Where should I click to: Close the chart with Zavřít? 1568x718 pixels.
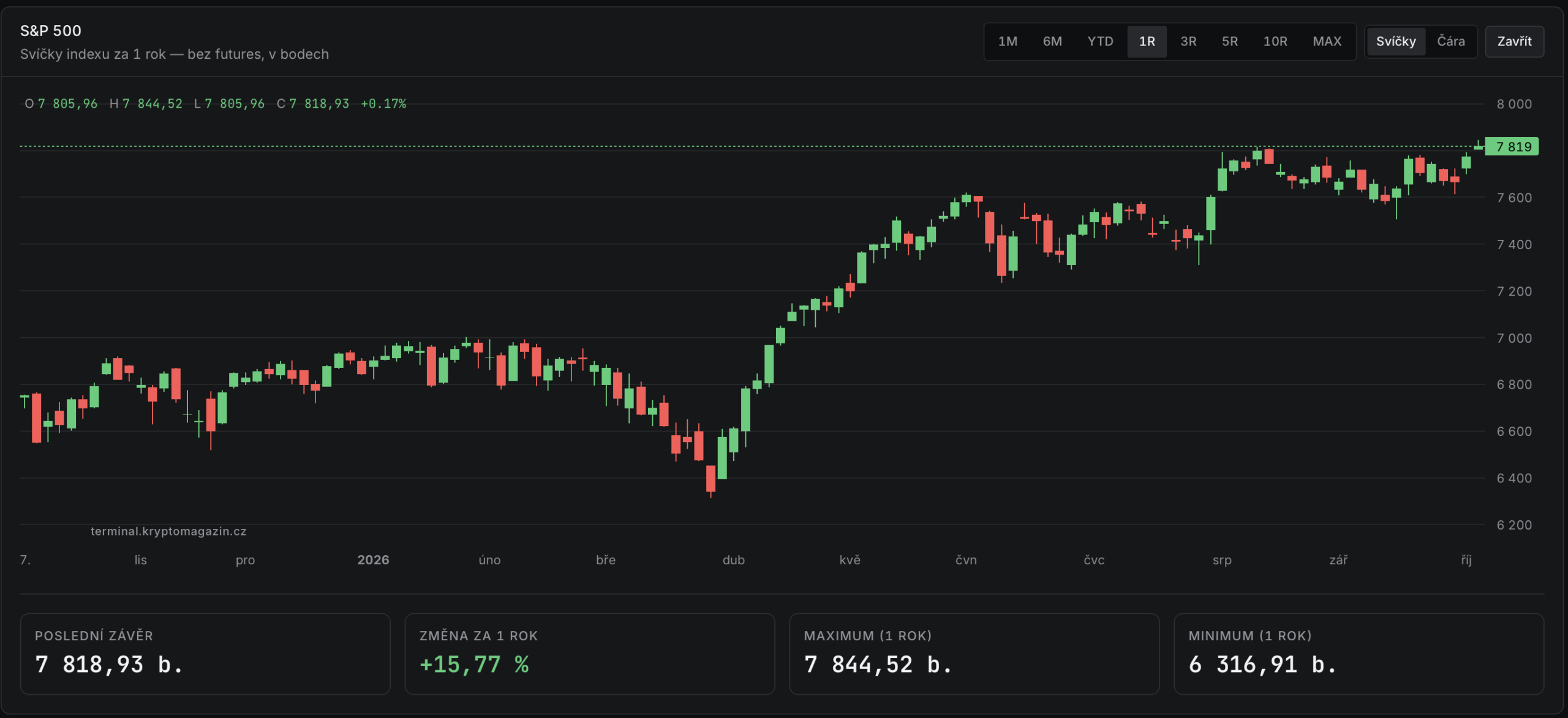(x=1514, y=41)
